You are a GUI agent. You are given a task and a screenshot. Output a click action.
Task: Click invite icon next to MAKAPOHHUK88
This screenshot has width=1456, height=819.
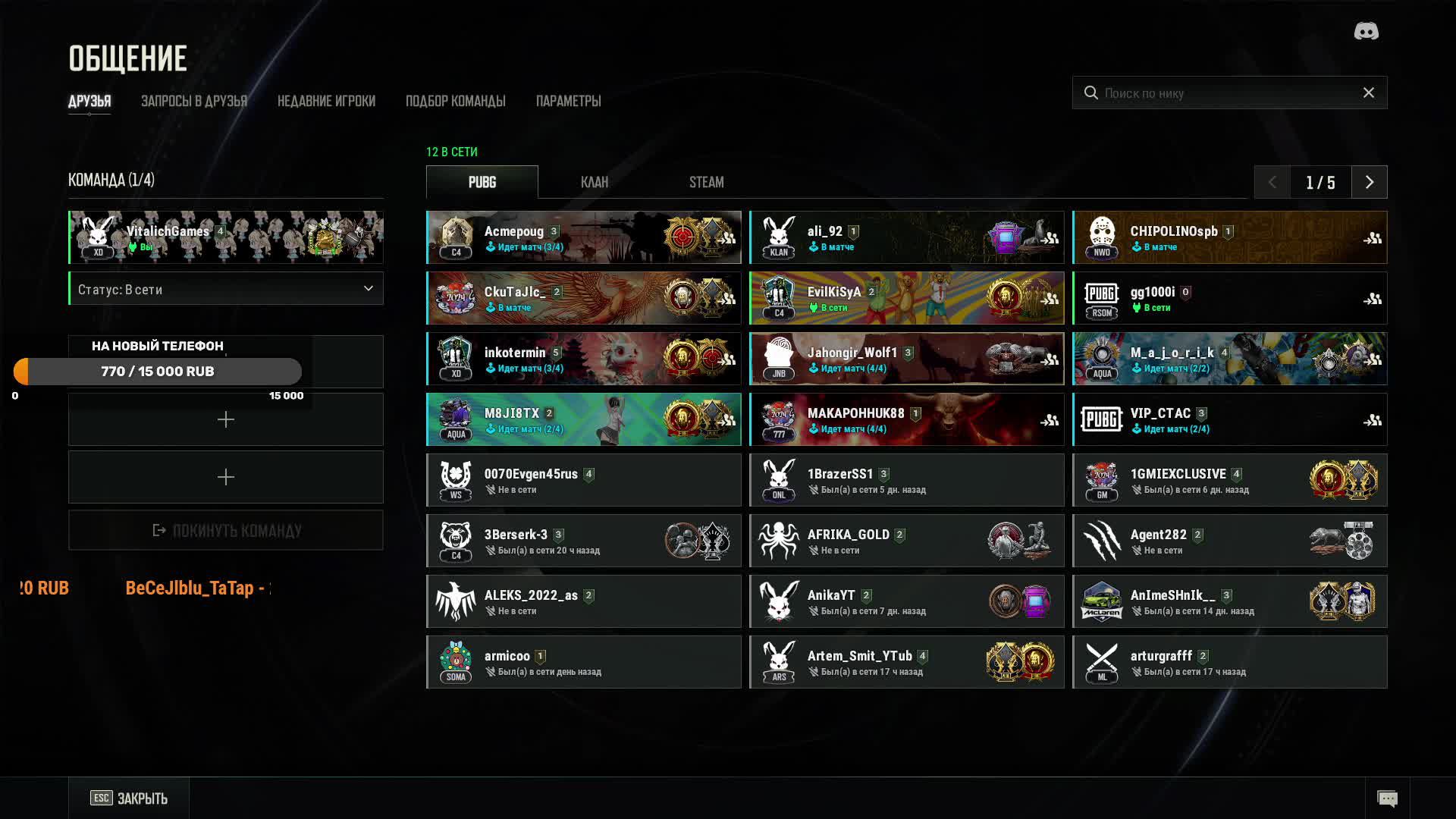1050,420
